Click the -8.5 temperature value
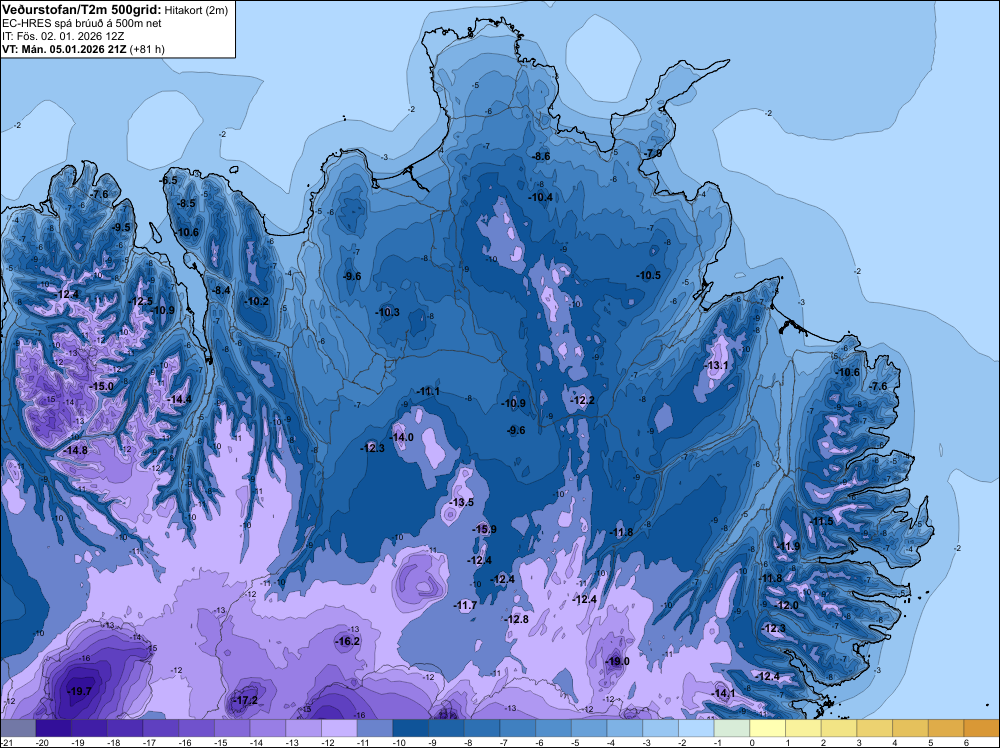 point(186,203)
